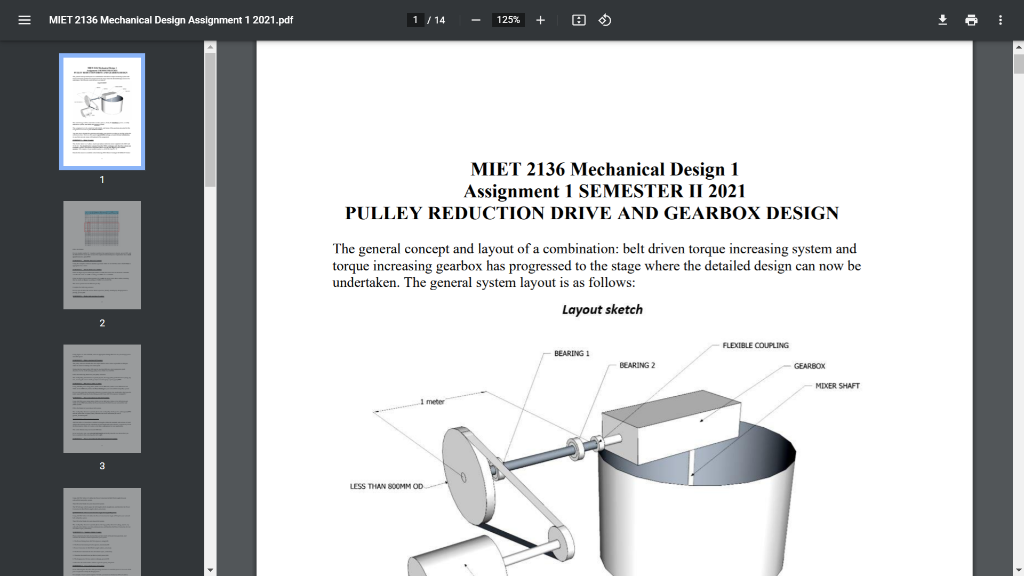Screen dimensions: 1024x576
Task: Click the MIET 2136 heading text
Action: [605, 169]
